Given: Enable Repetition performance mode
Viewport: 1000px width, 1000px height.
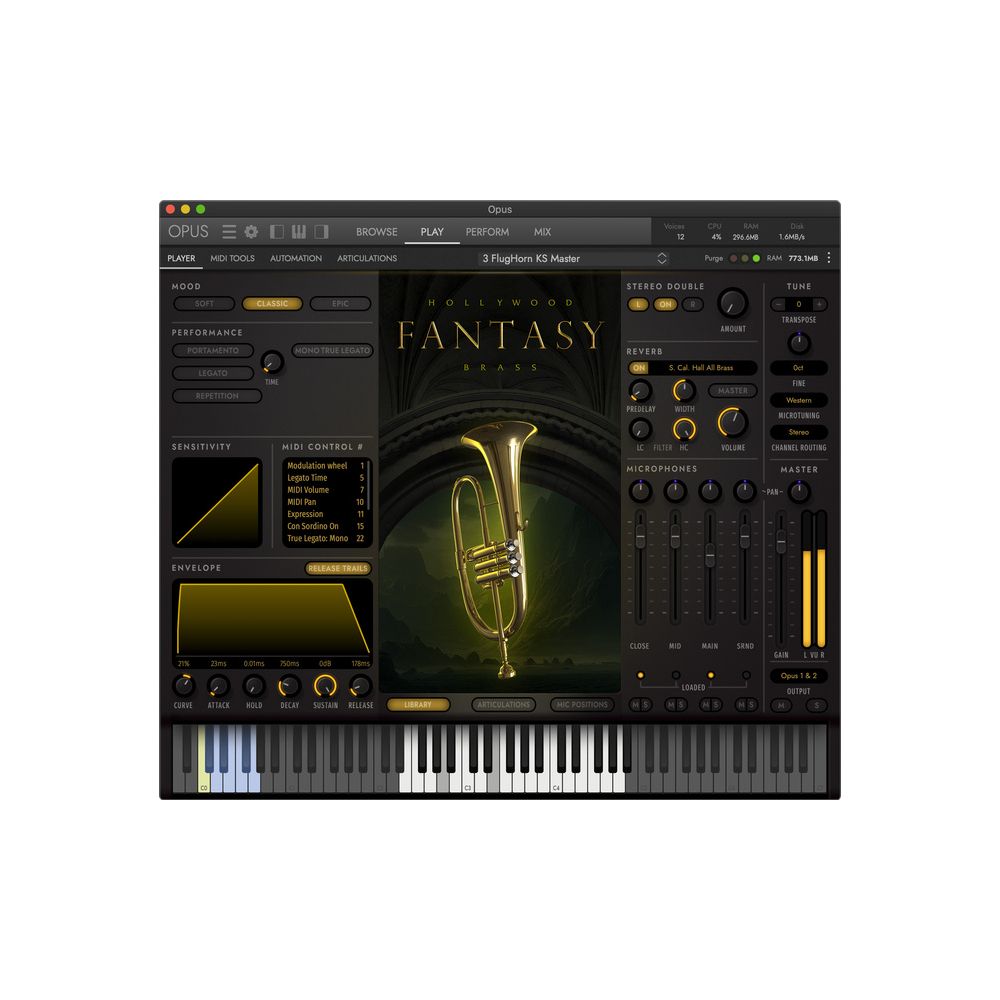Looking at the screenshot, I should point(217,396).
